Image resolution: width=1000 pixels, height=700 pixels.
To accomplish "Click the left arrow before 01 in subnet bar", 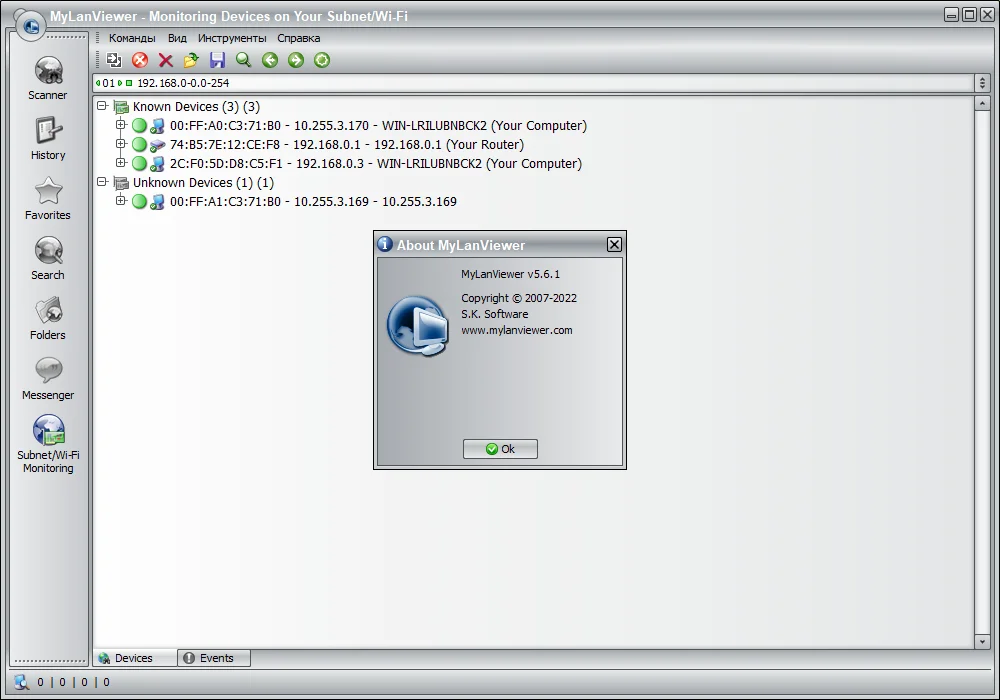I will [98, 83].
